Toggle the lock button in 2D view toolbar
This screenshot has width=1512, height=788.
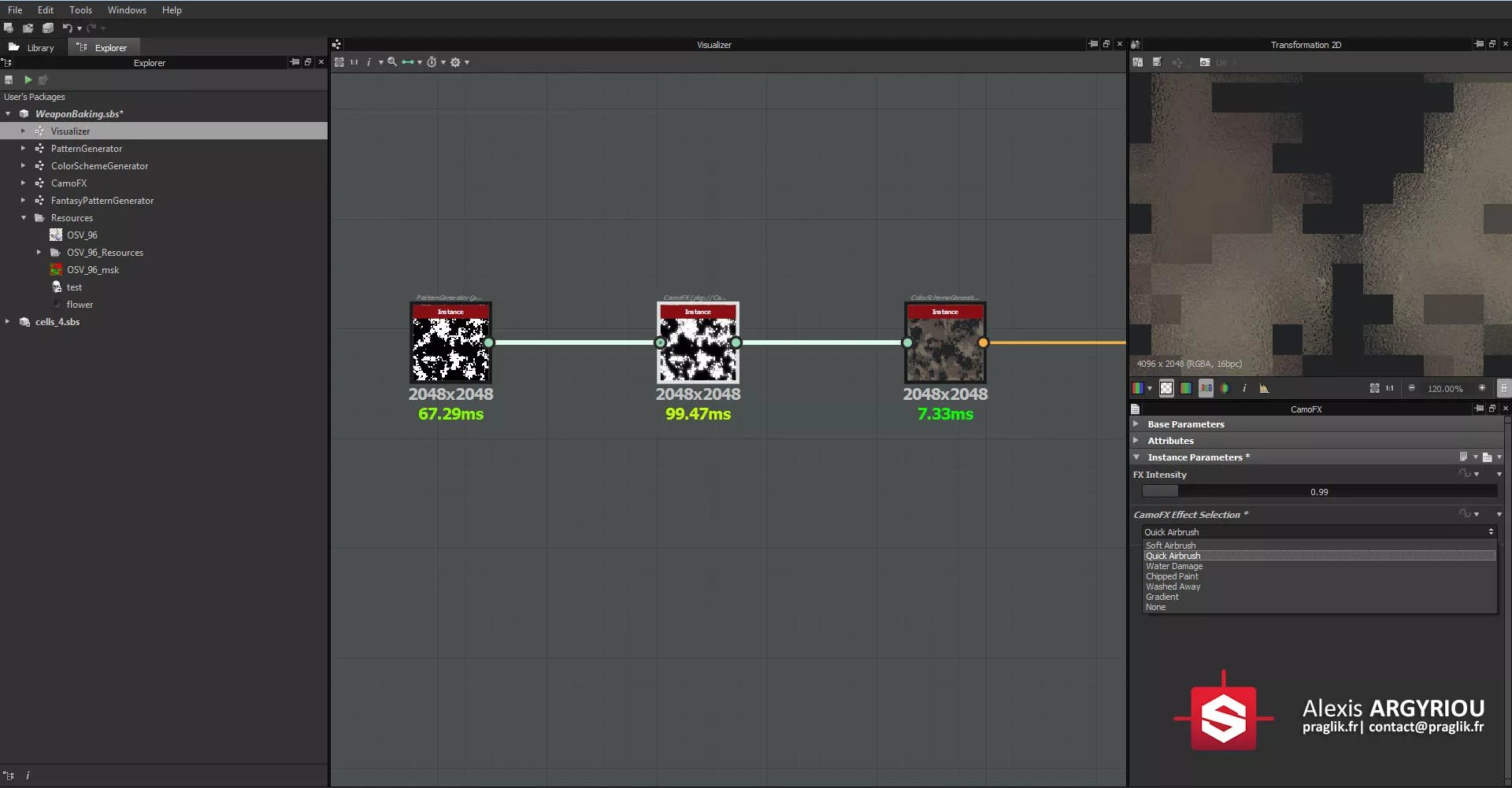pos(1503,388)
